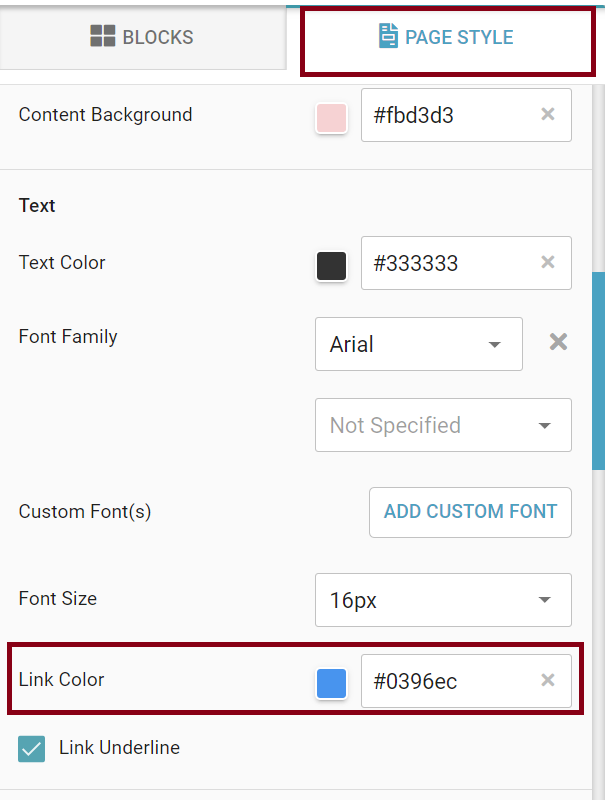Click the Add Custom Font button

[470, 512]
